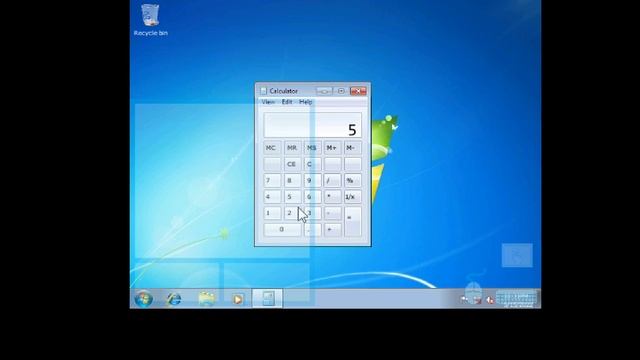Click the MC memory clear button
Viewport: 640px width, 360px height.
tap(272, 148)
